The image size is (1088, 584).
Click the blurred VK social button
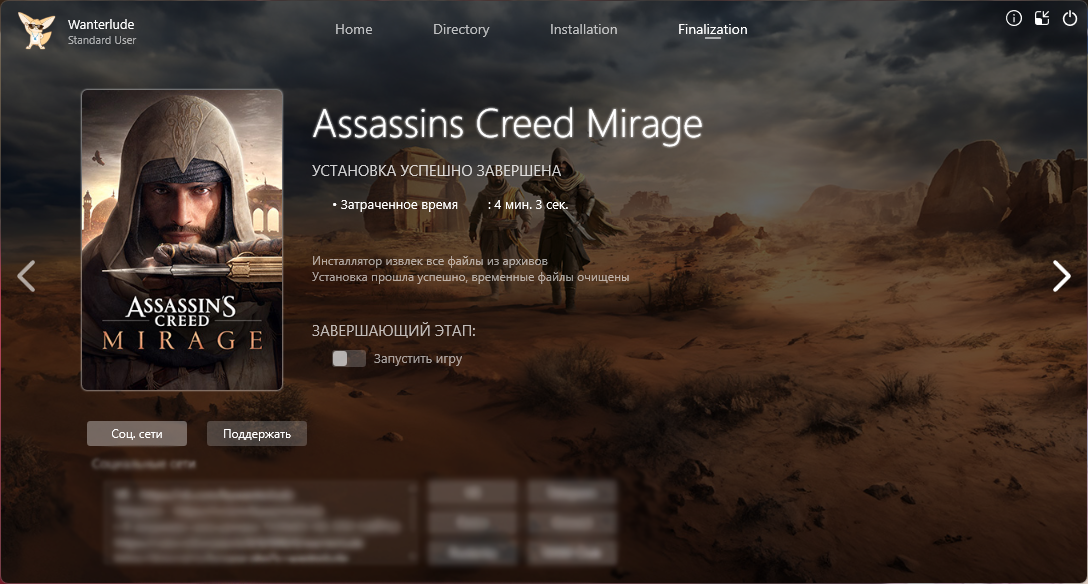[x=473, y=492]
